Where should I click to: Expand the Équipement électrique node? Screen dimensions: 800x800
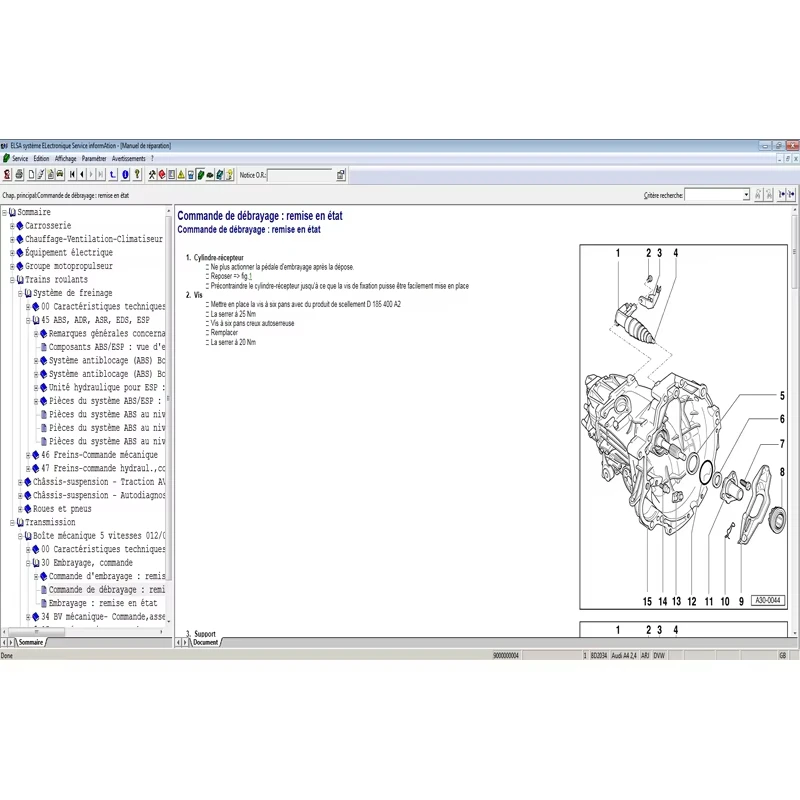point(12,253)
